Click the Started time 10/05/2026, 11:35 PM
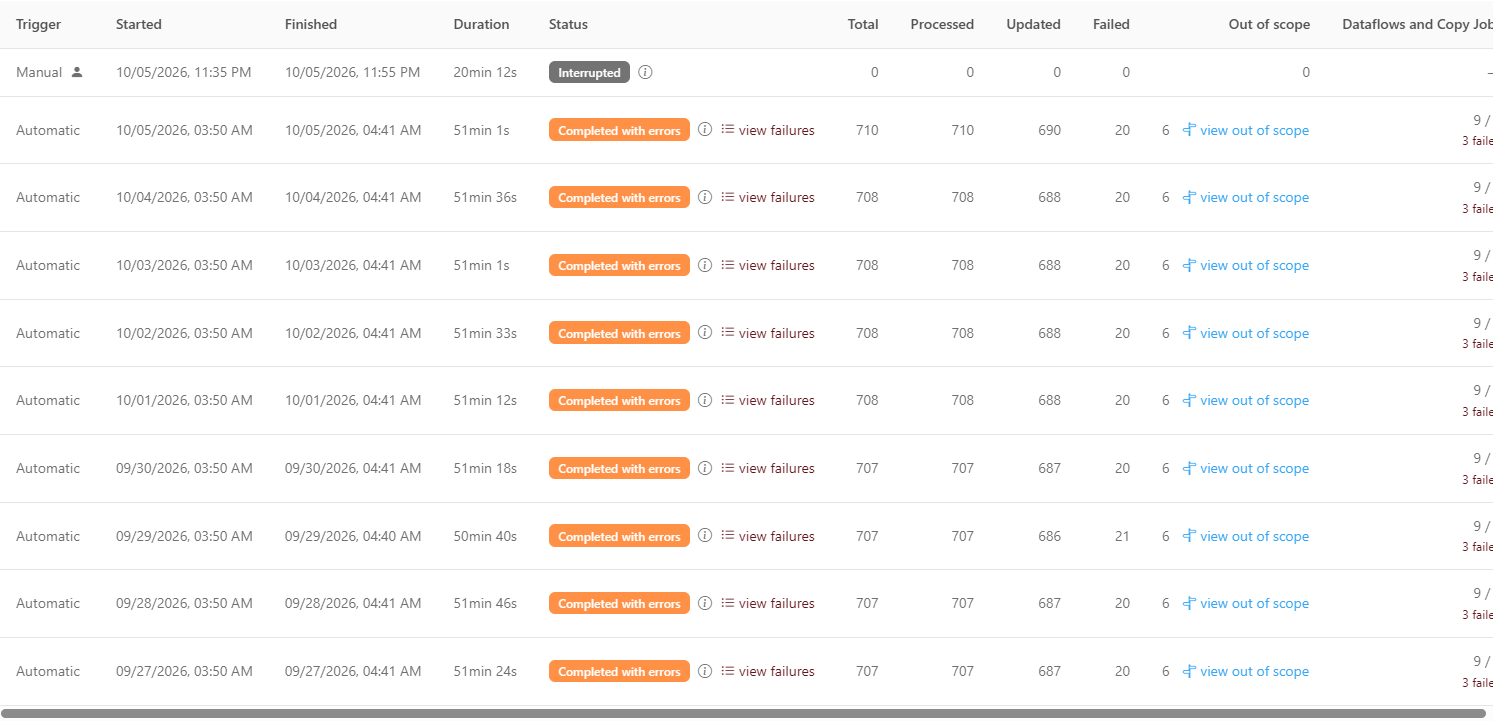This screenshot has height=721, width=1493. point(184,72)
